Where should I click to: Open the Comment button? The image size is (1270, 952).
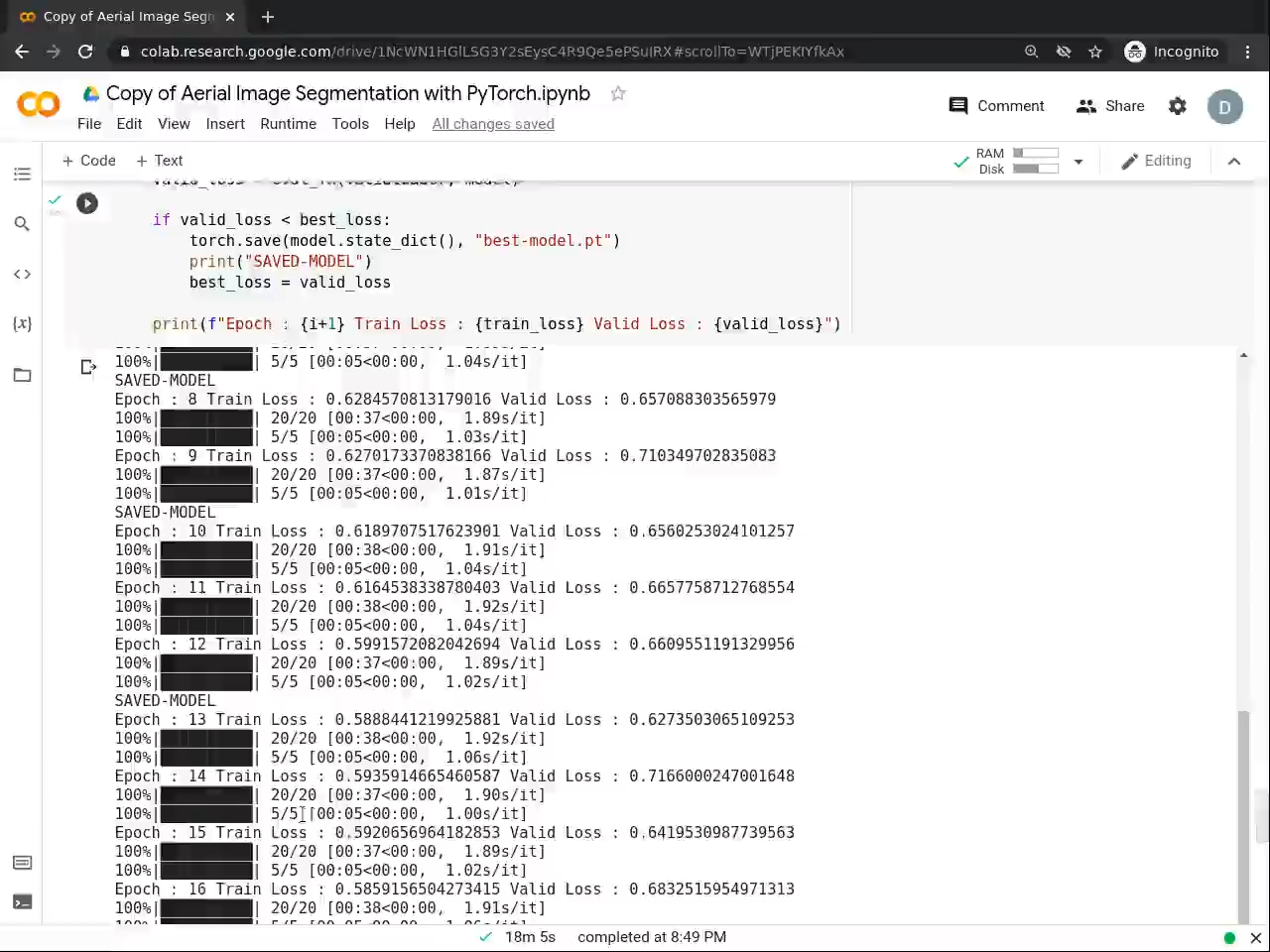click(x=996, y=106)
